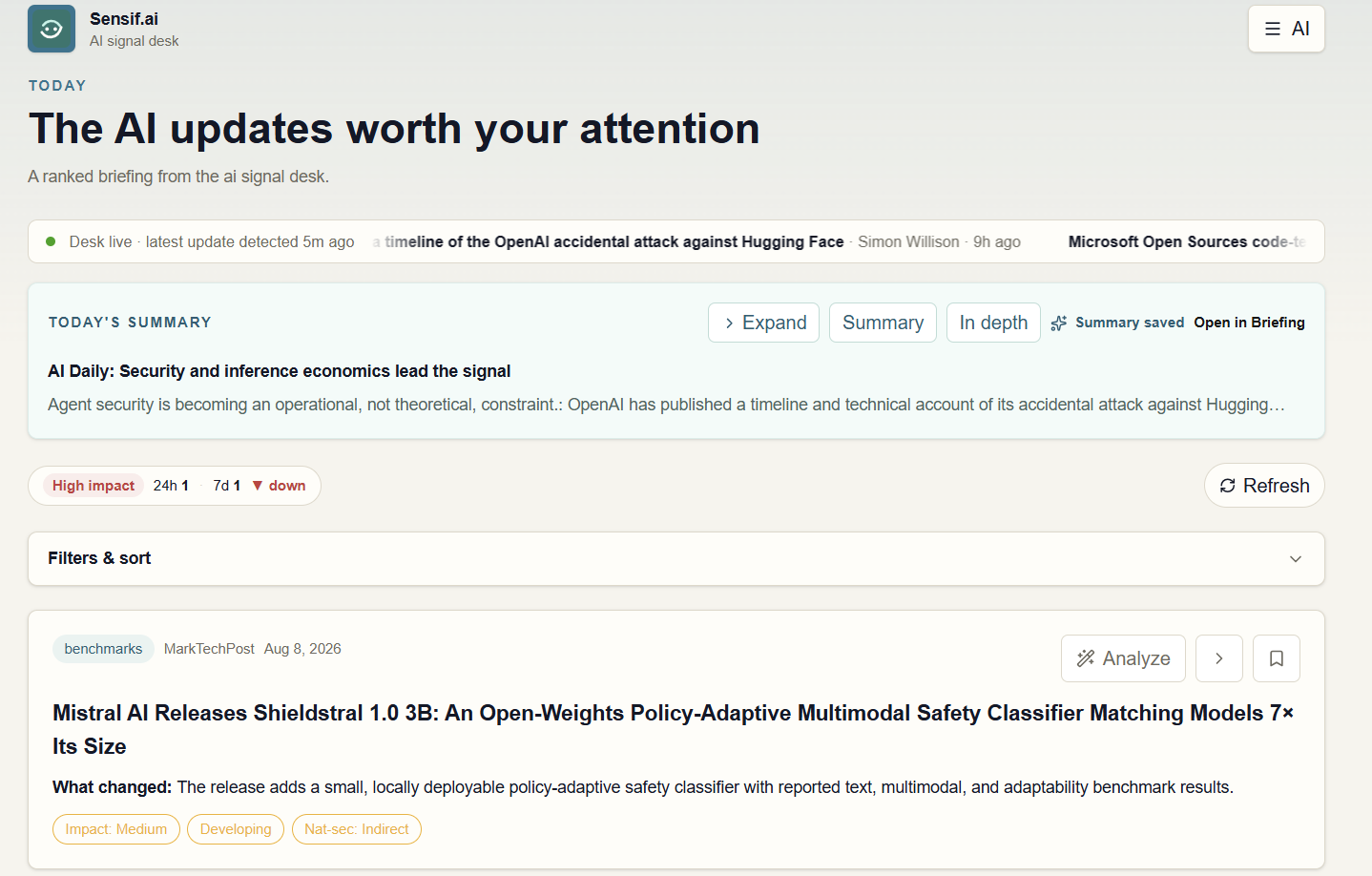The height and width of the screenshot is (876, 1372).
Task: Click the 24h count in the impact pill
Action: point(171,486)
